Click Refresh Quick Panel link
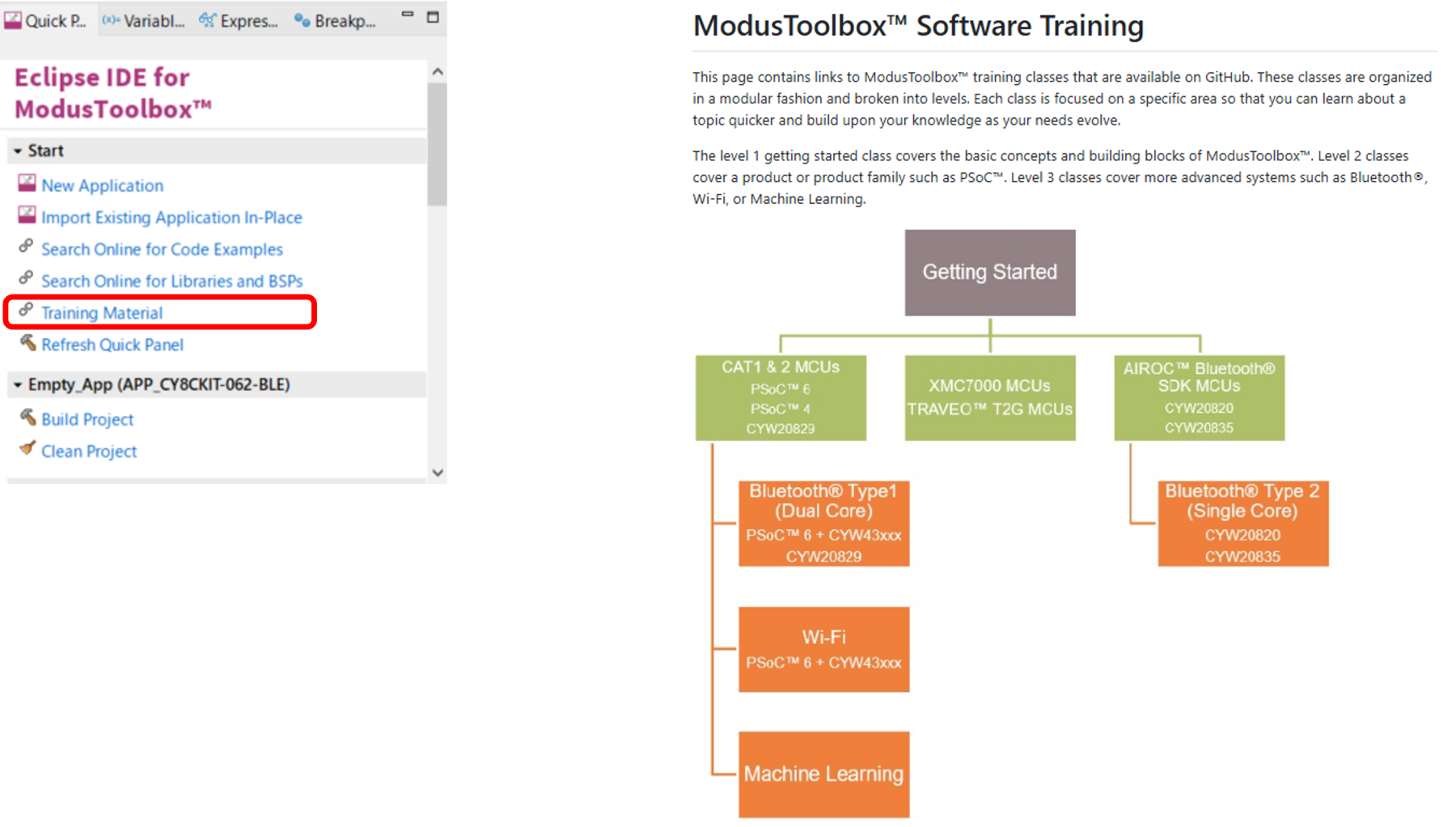Screen dimensions: 1456x827 click(x=112, y=345)
